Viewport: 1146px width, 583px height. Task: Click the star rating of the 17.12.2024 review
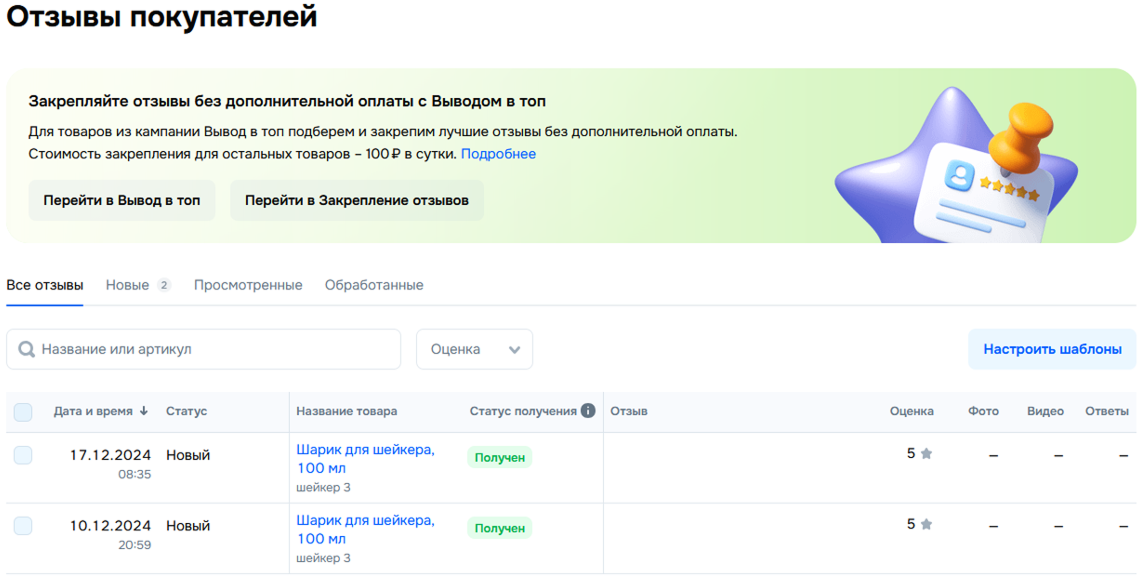point(919,454)
